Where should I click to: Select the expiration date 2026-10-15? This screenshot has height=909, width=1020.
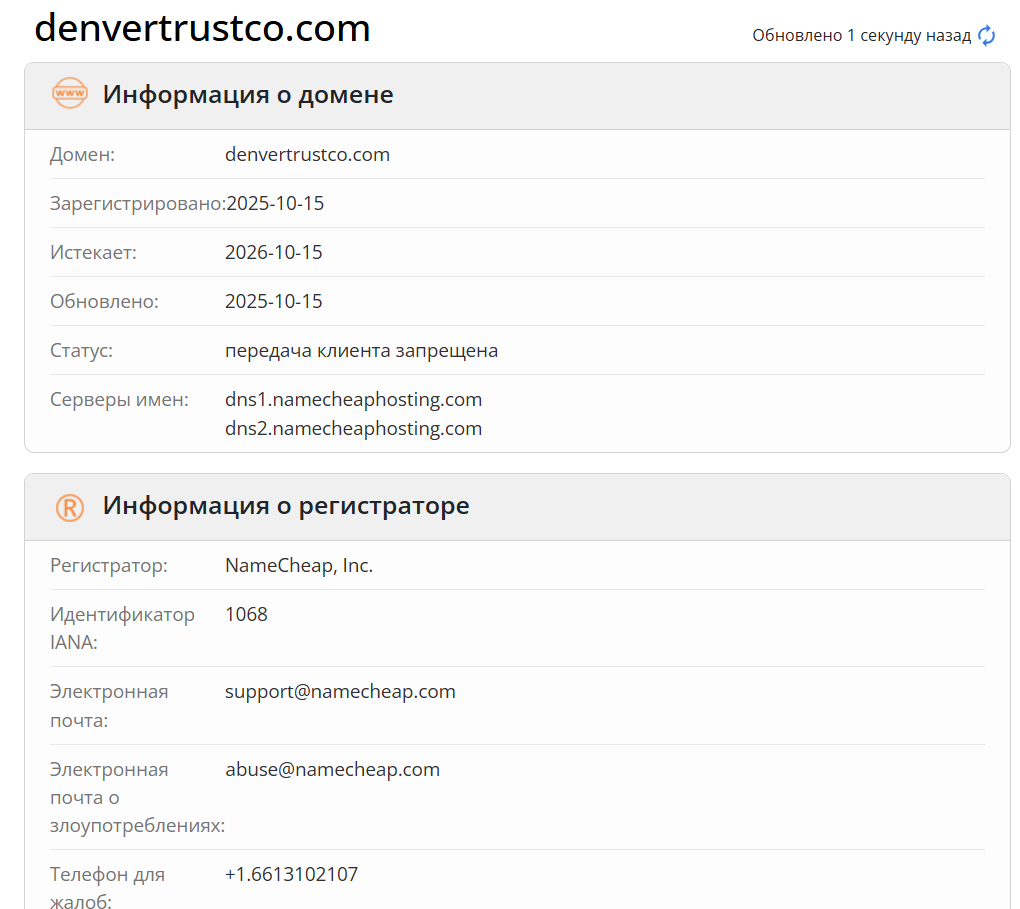point(274,252)
